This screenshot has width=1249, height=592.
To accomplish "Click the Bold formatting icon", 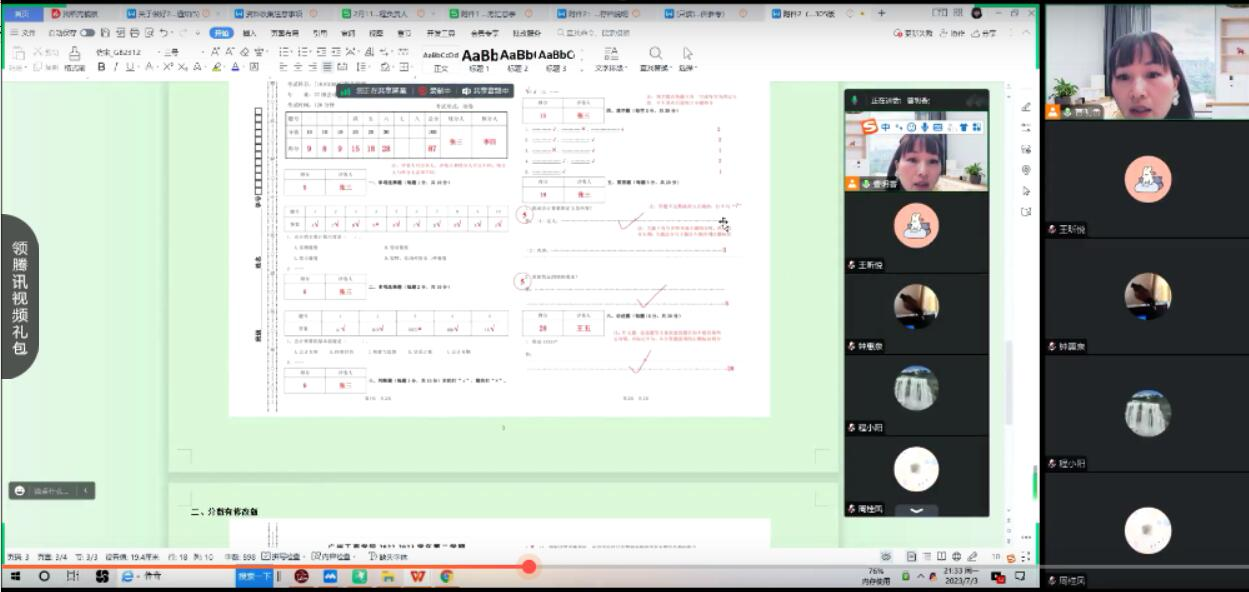I will pos(101,67).
